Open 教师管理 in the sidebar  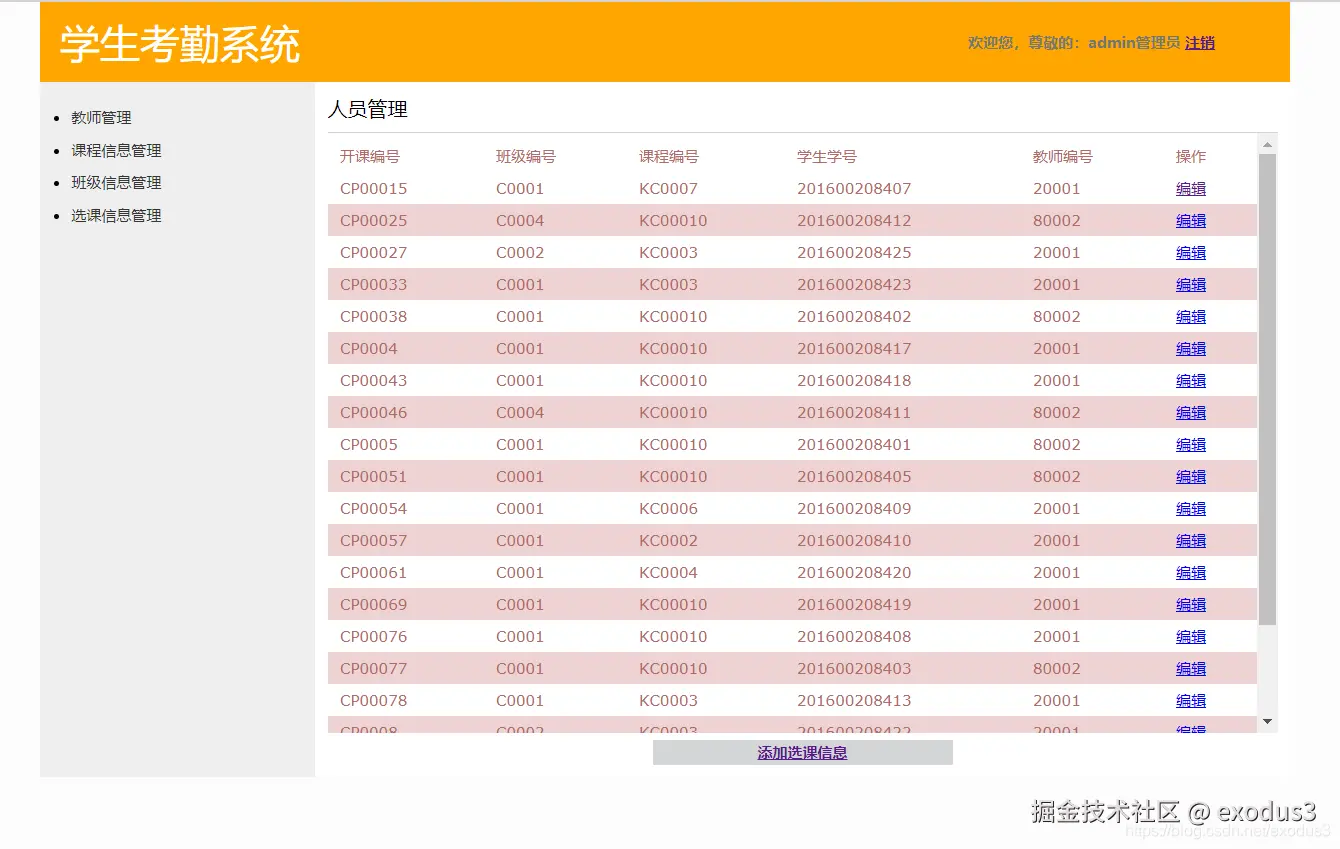101,118
